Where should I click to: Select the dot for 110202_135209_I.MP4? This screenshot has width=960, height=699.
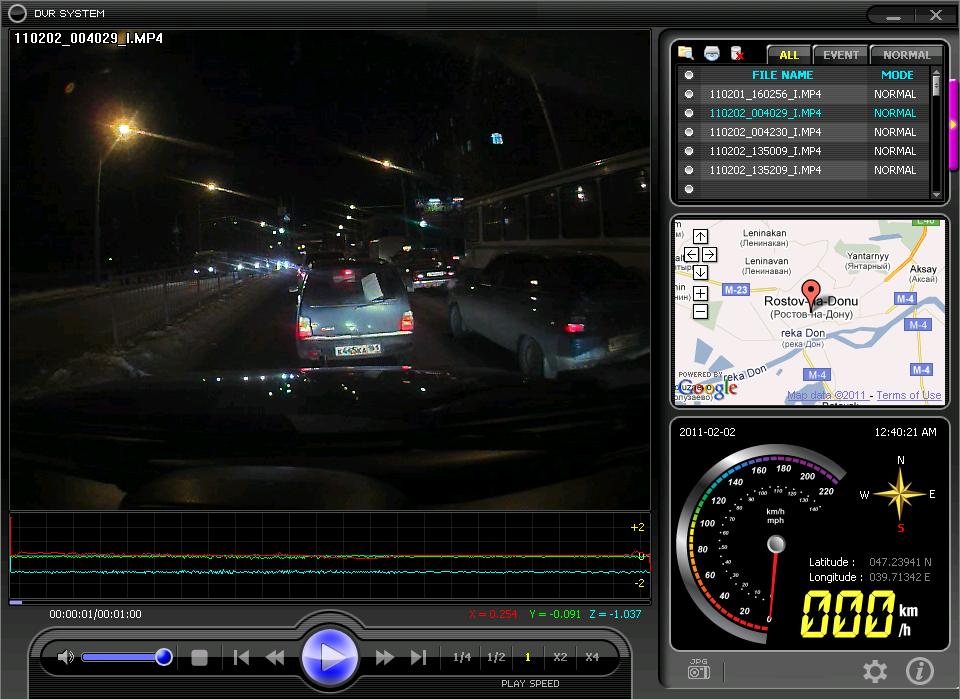click(689, 170)
